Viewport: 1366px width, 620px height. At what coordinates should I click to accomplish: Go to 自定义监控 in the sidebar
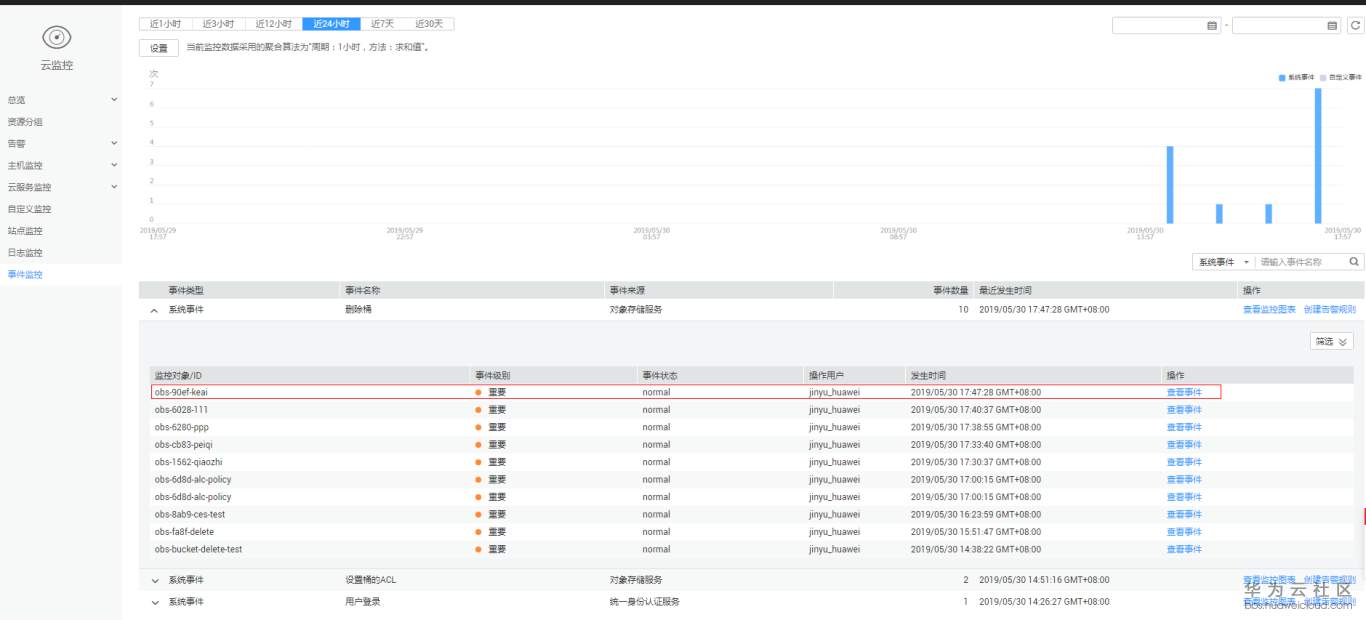click(x=29, y=209)
